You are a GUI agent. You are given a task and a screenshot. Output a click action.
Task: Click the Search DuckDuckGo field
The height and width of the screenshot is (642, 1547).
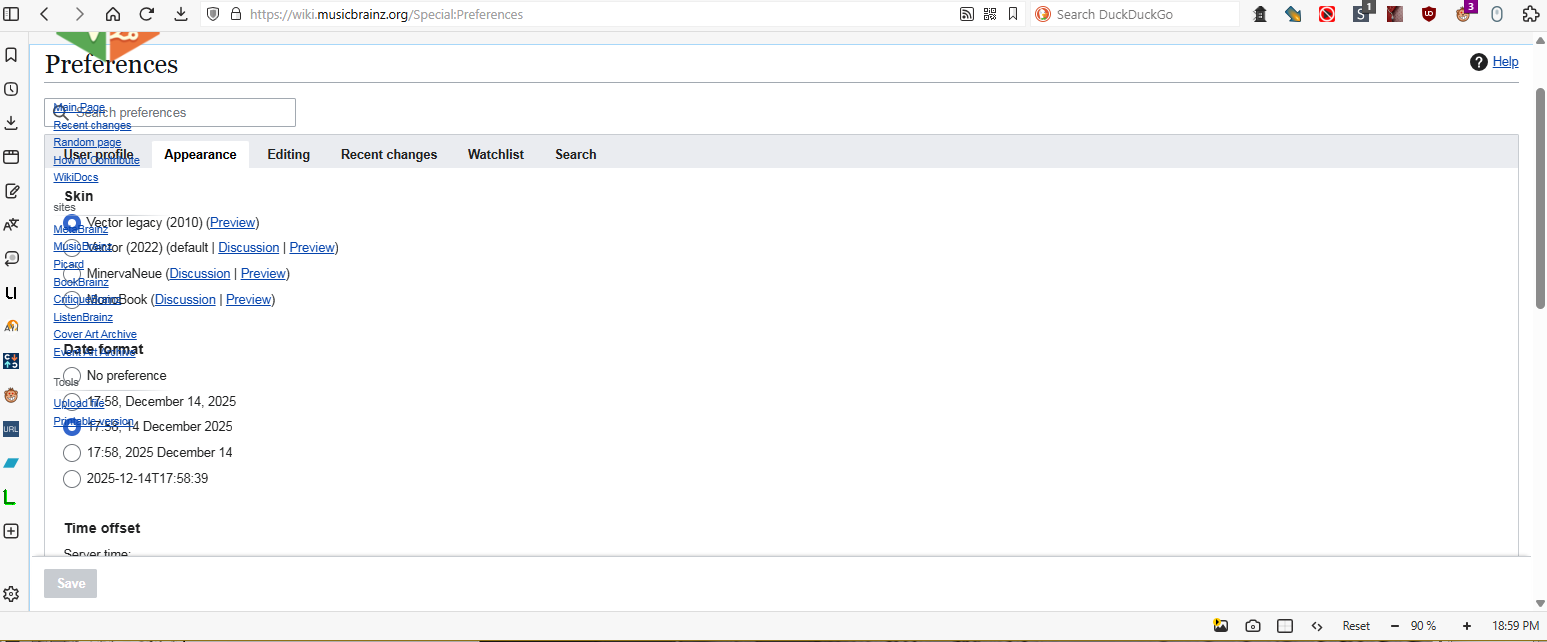coord(1140,14)
